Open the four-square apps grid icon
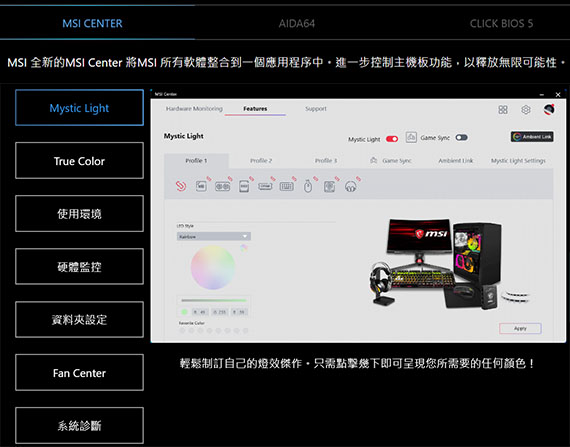570x447 pixels. (x=503, y=109)
